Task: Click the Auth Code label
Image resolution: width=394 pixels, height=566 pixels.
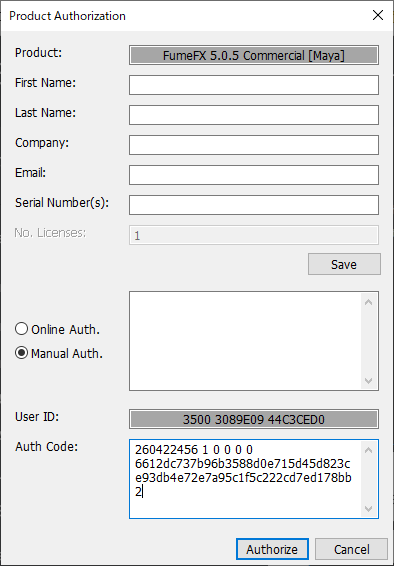Action: [46, 447]
